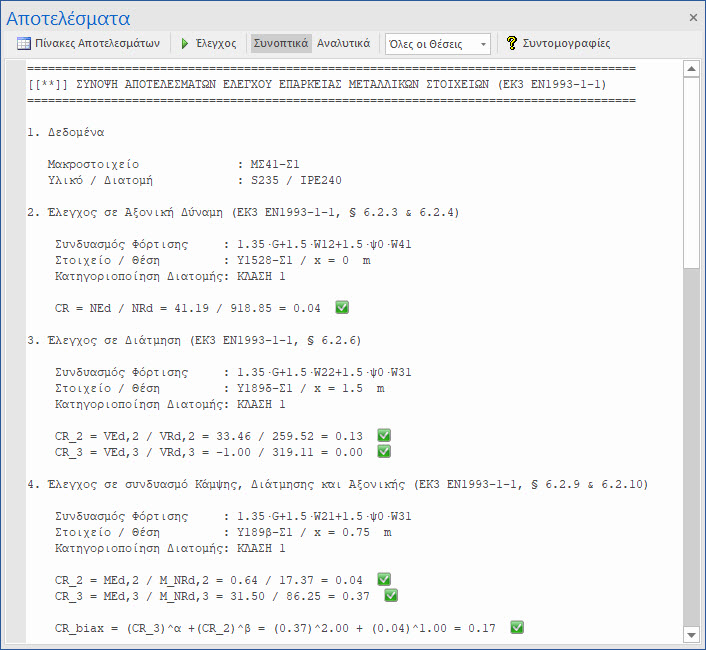Run the Έλεγχος check
Viewport: 706px width, 650px height.
(x=216, y=44)
